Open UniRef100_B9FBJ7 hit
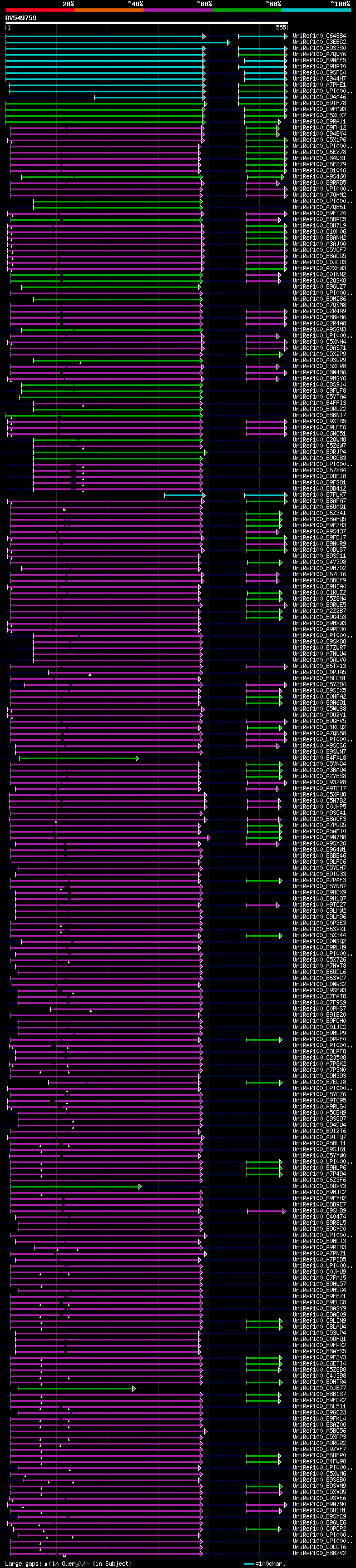 pos(319,537)
